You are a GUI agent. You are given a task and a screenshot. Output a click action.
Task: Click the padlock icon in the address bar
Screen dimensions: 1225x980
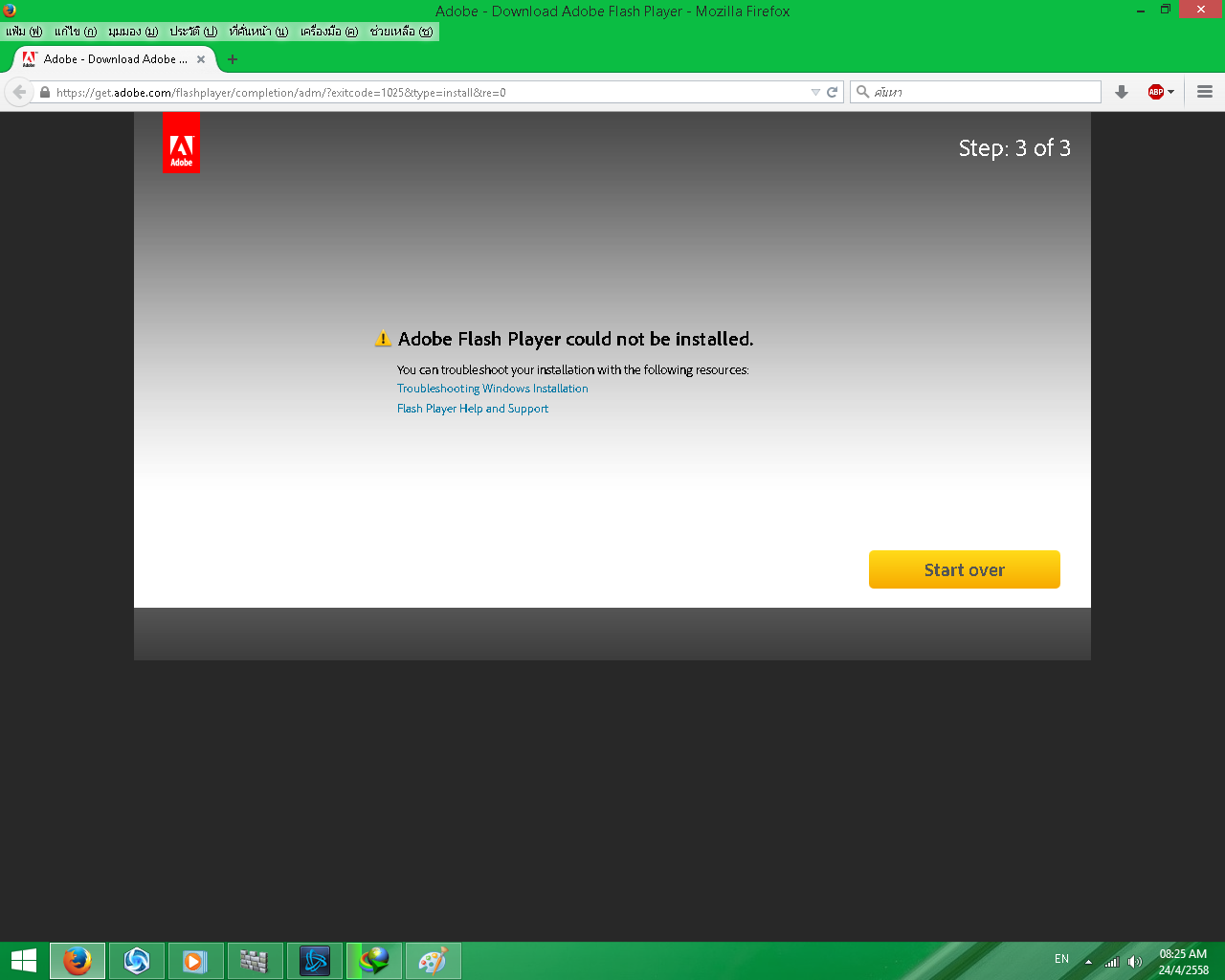coord(44,93)
